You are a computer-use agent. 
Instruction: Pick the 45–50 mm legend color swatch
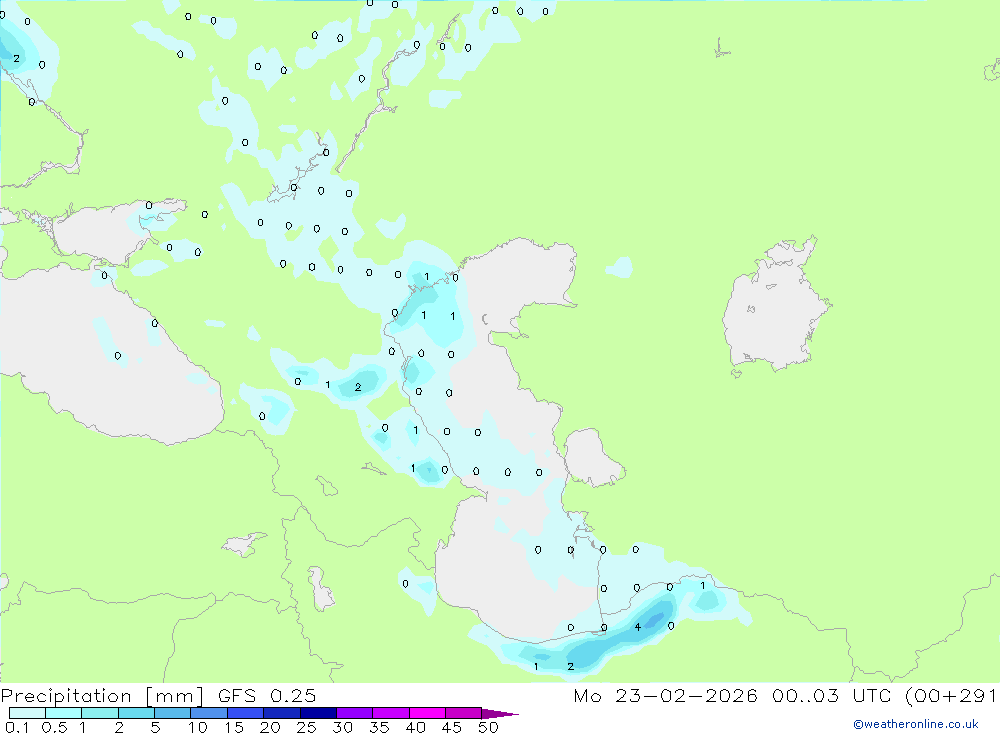[x=464, y=713]
